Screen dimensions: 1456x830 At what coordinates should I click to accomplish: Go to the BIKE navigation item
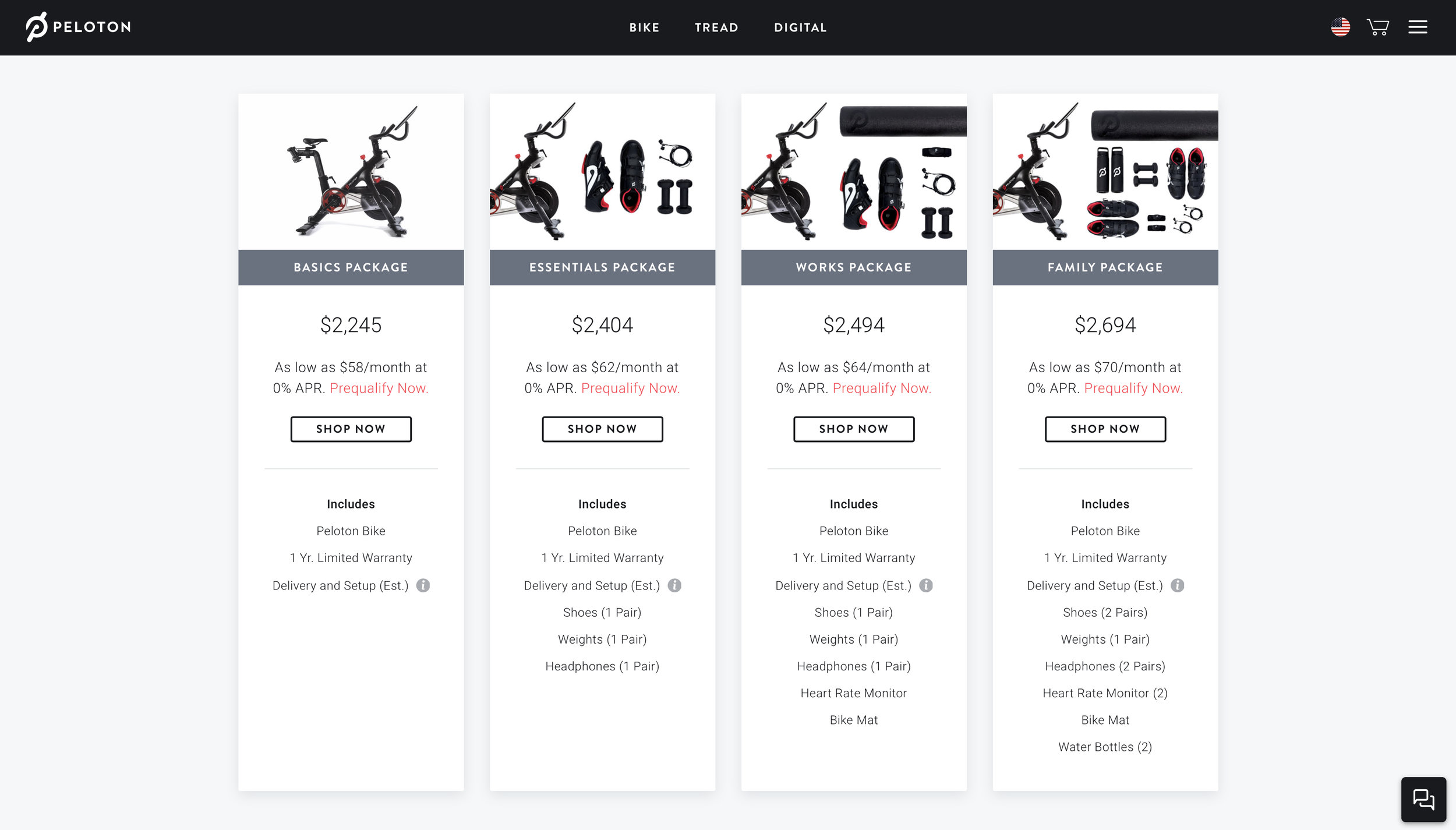[x=644, y=27]
